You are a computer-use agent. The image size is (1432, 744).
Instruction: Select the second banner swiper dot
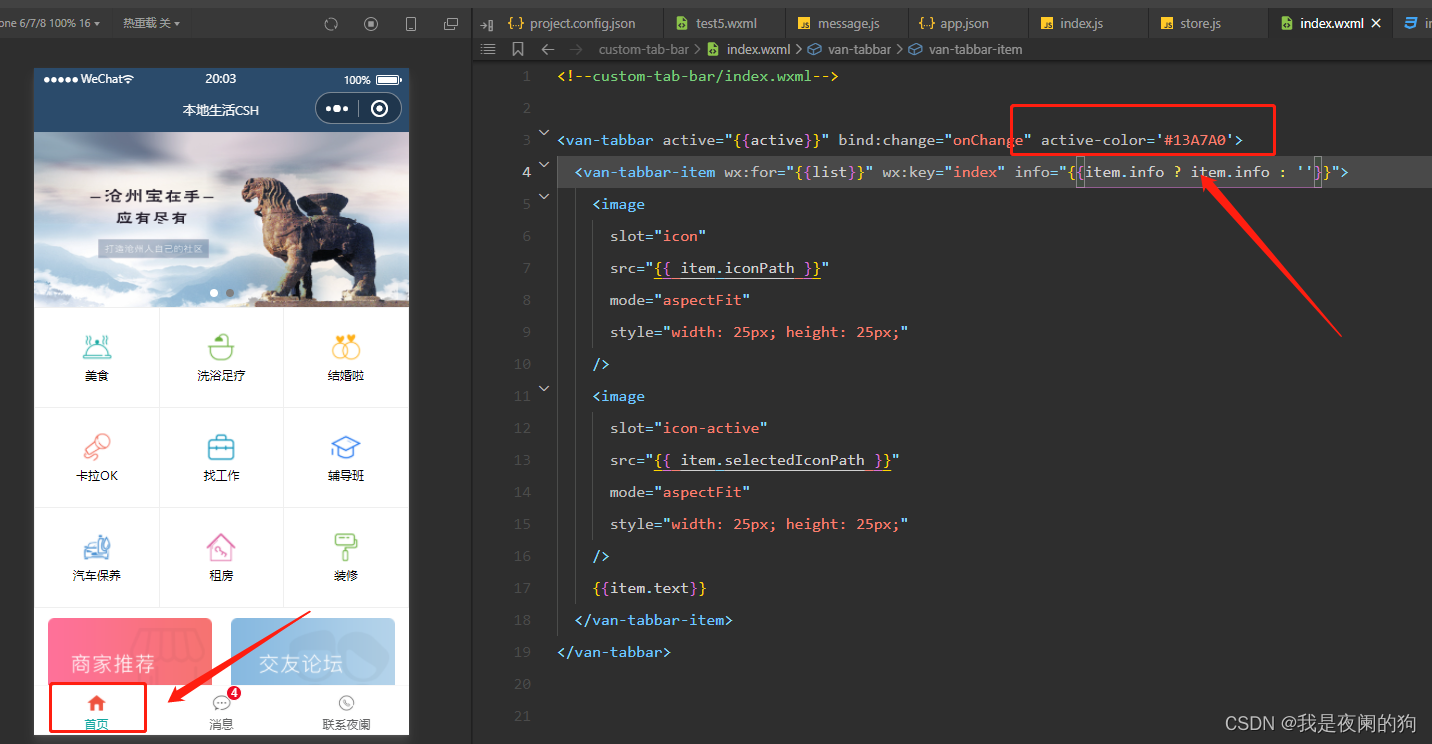pos(230,293)
